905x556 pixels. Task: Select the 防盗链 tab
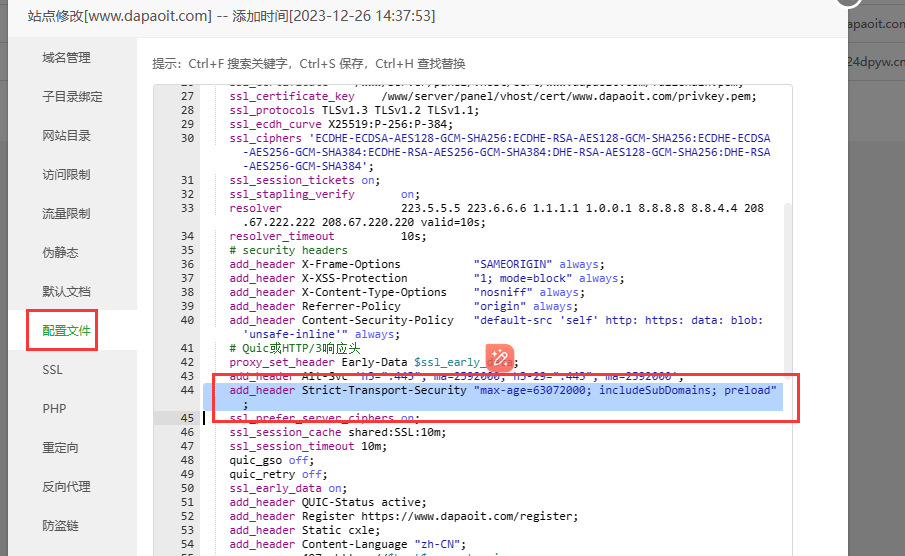coord(60,525)
